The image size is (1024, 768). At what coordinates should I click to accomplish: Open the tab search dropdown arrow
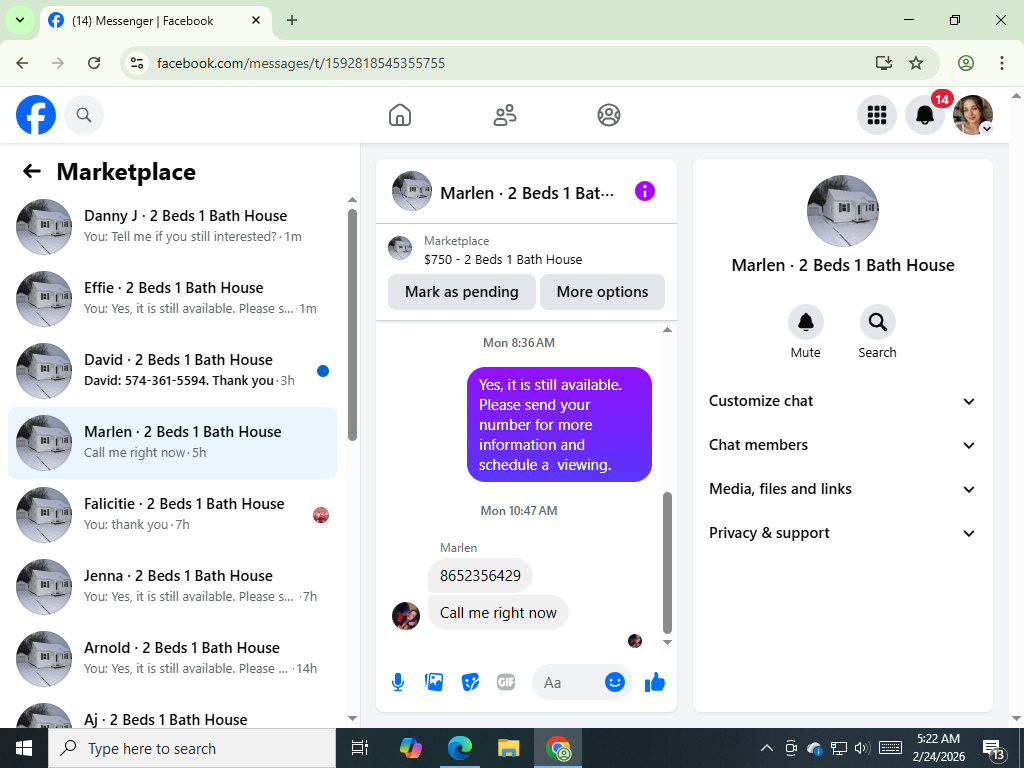coord(20,20)
